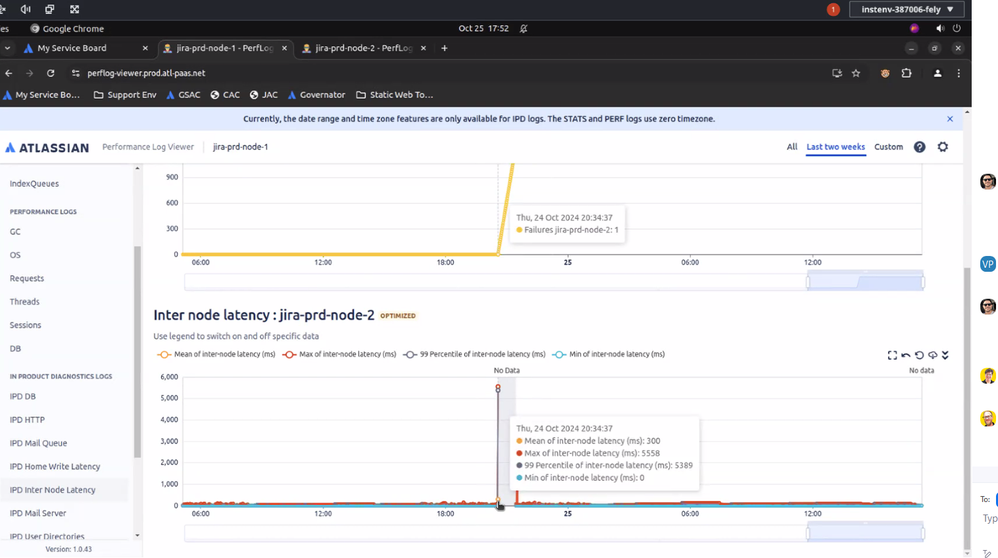
Task: Click the zoom undo arrow icon
Action: [x=906, y=355]
